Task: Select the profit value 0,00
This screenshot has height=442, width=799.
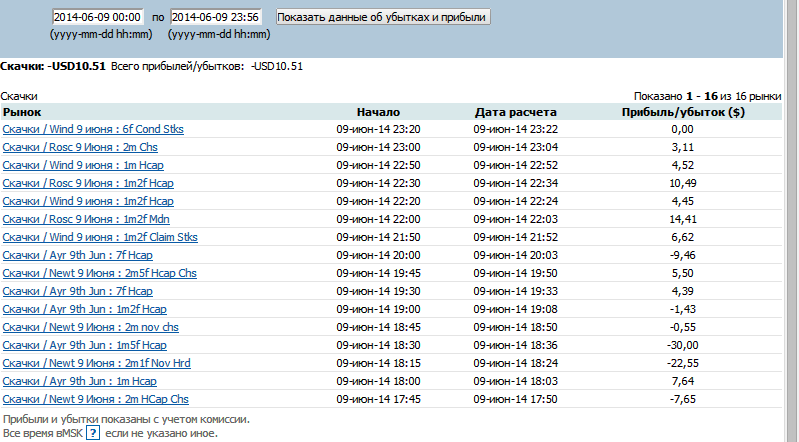Action: pyautogui.click(x=683, y=129)
